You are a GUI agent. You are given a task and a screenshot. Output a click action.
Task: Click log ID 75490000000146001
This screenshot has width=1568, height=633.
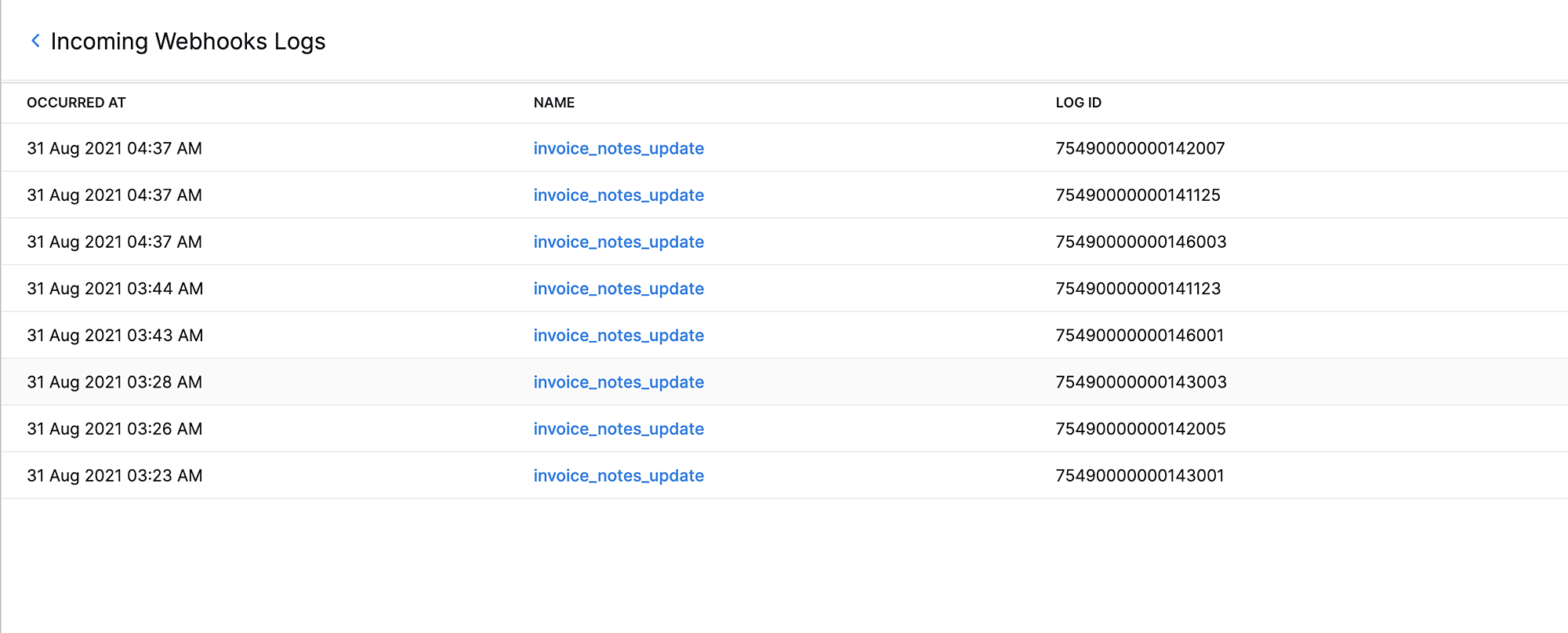pos(1141,335)
